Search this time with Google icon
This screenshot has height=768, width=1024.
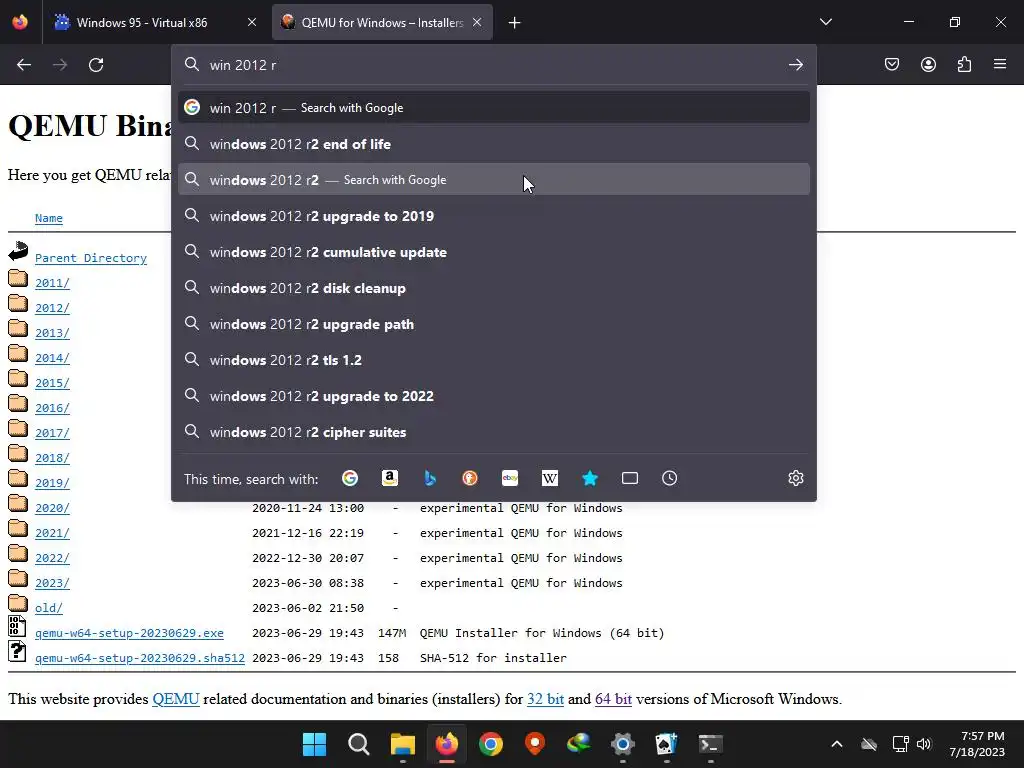[x=350, y=479]
